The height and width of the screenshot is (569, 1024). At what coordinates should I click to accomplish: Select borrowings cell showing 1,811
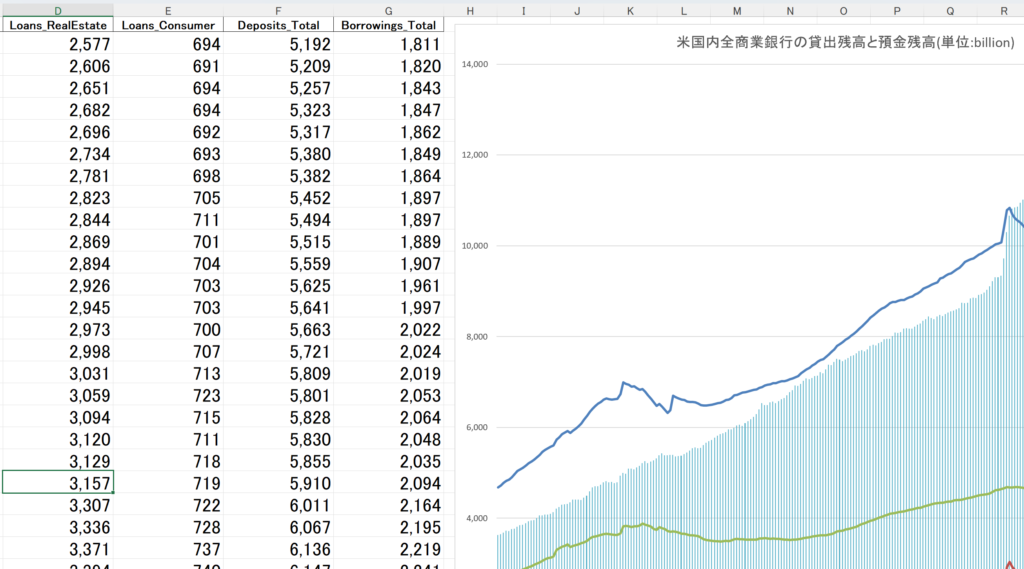387,44
